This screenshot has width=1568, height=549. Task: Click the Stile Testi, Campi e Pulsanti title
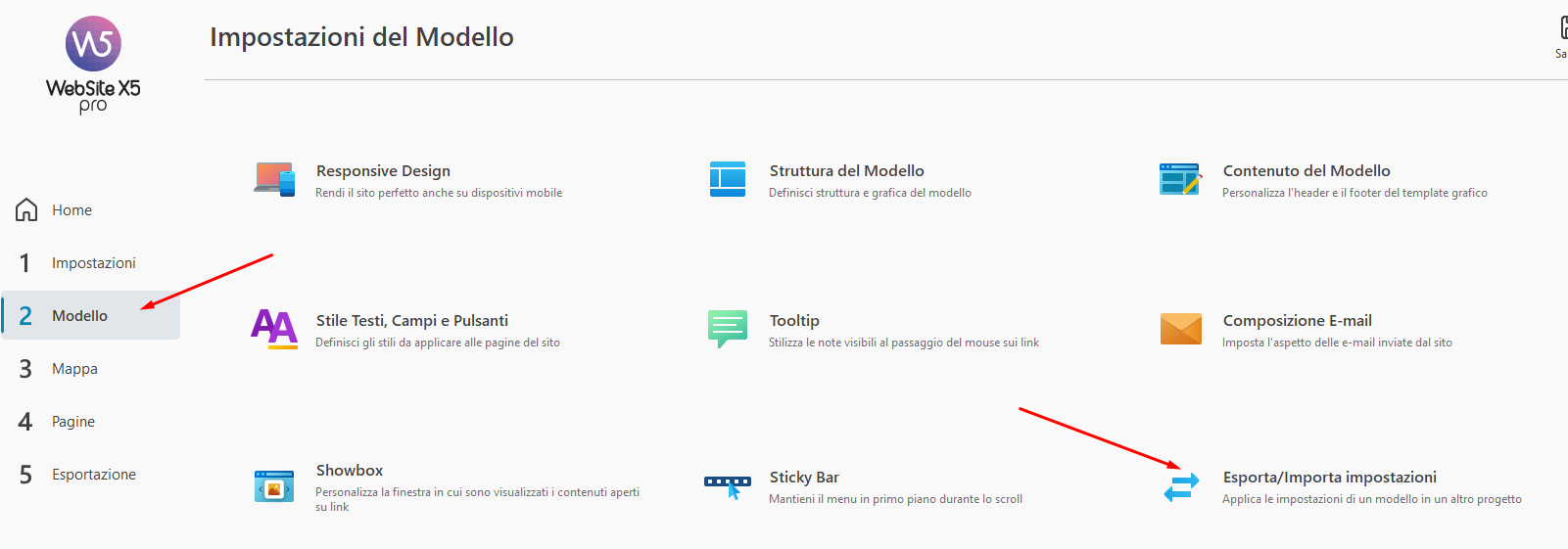coord(411,321)
